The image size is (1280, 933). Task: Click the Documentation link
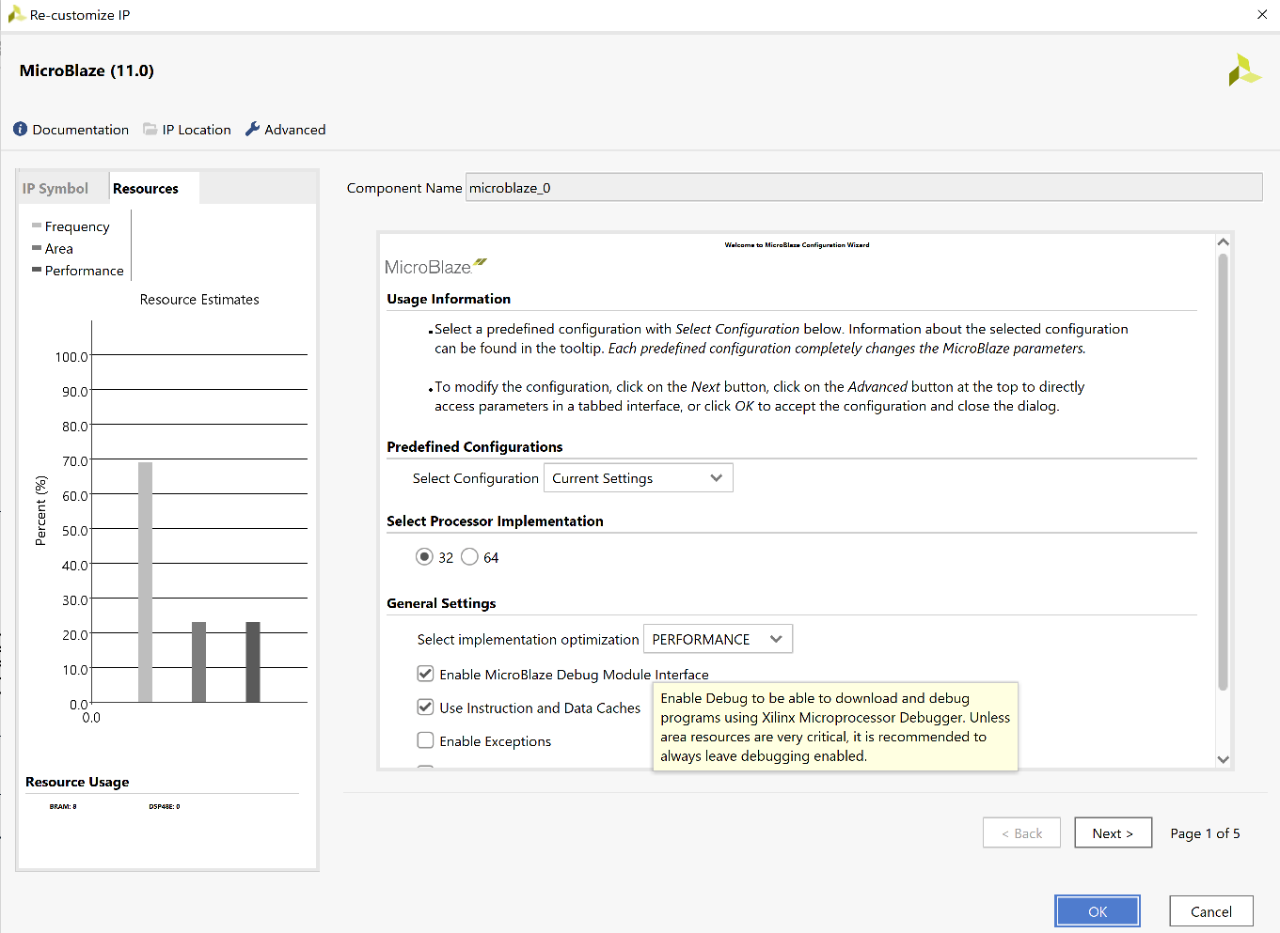point(80,130)
